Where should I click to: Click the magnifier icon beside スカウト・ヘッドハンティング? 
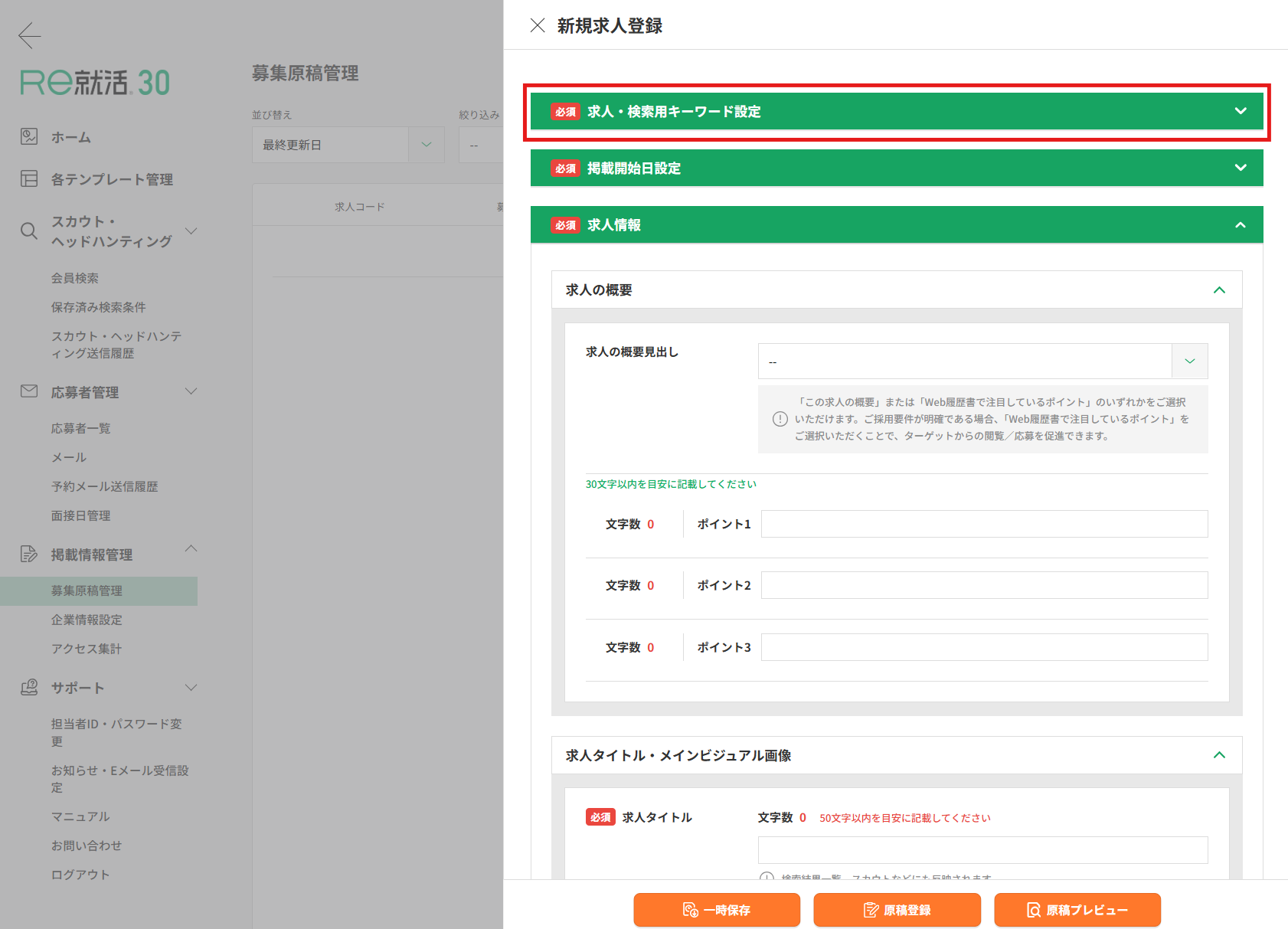[x=29, y=231]
